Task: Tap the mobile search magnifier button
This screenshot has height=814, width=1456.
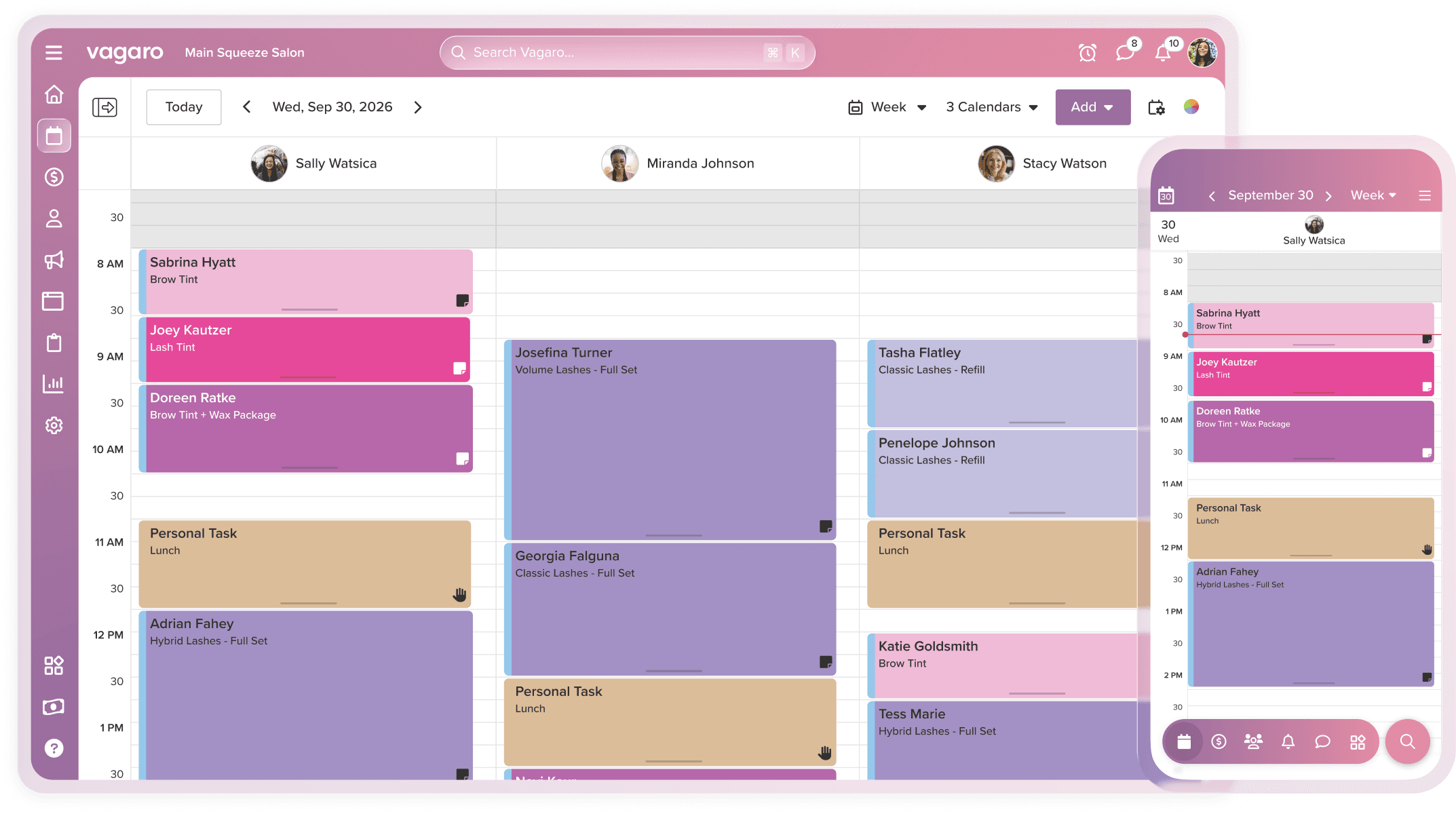Action: 1407,741
